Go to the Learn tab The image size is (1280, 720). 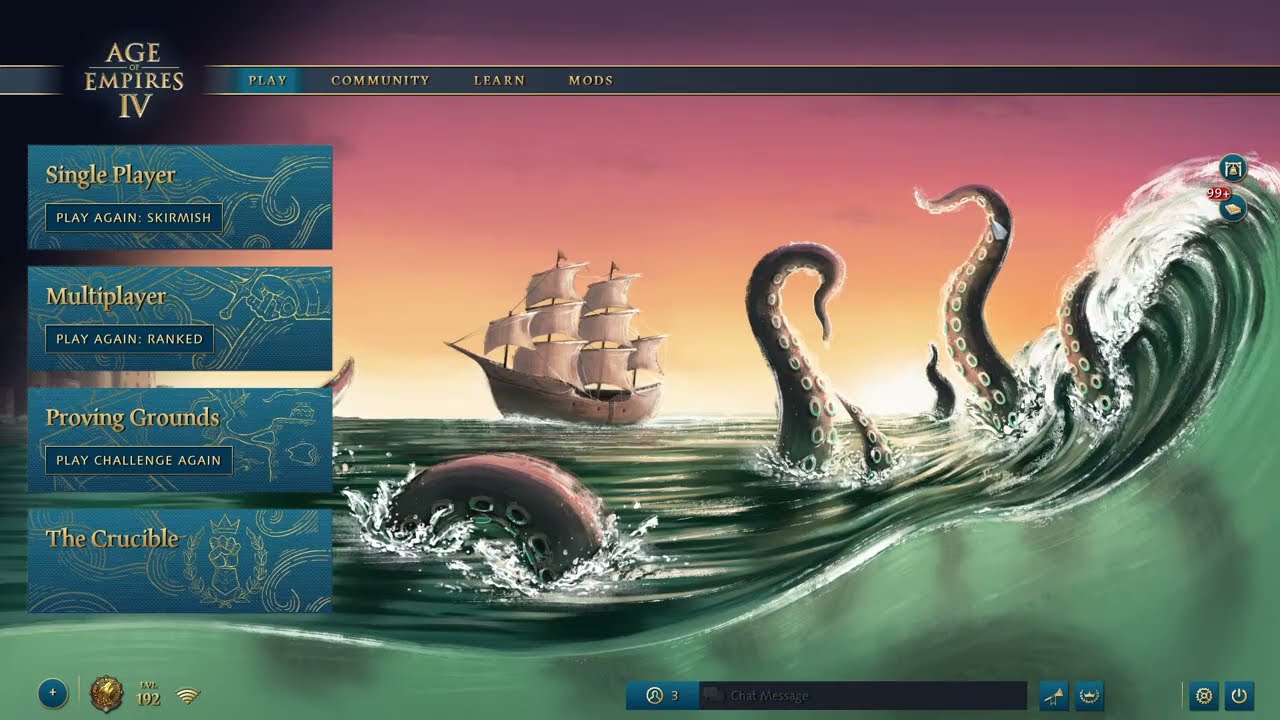[499, 80]
